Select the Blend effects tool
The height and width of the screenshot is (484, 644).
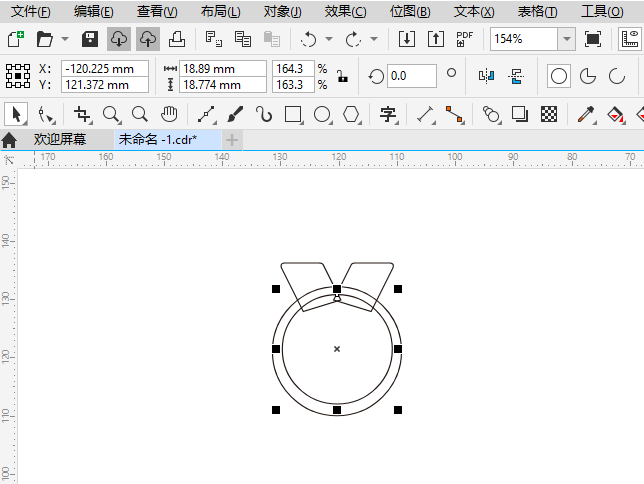491,114
